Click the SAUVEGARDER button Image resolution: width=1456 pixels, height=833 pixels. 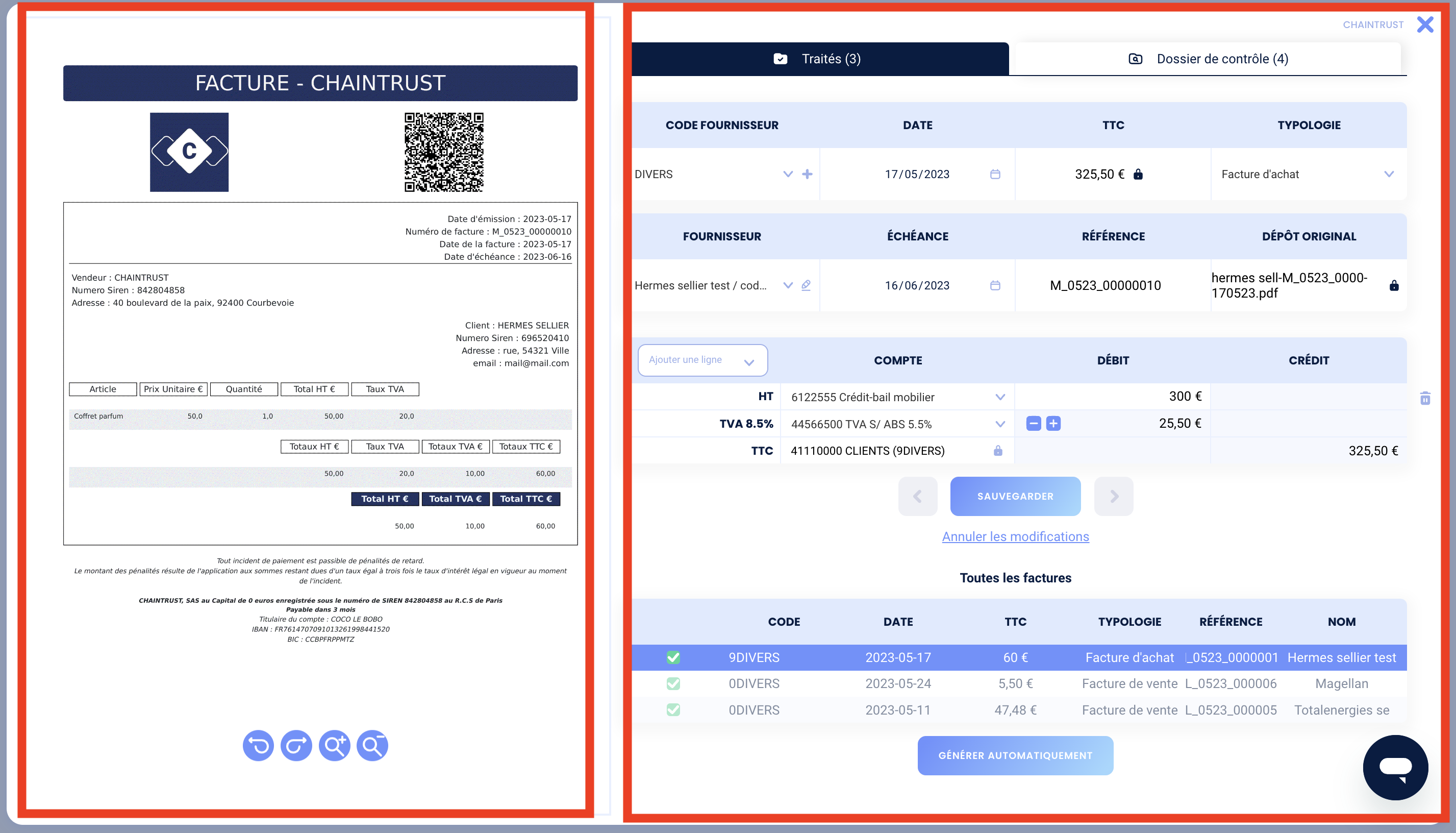1015,496
